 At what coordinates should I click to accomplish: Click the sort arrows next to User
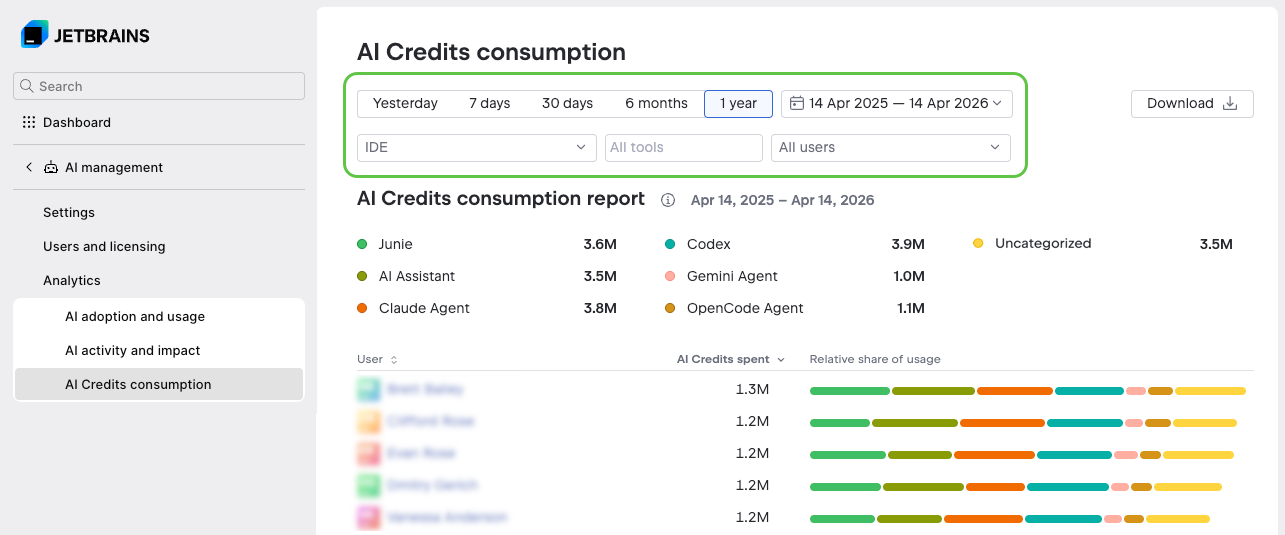394,360
